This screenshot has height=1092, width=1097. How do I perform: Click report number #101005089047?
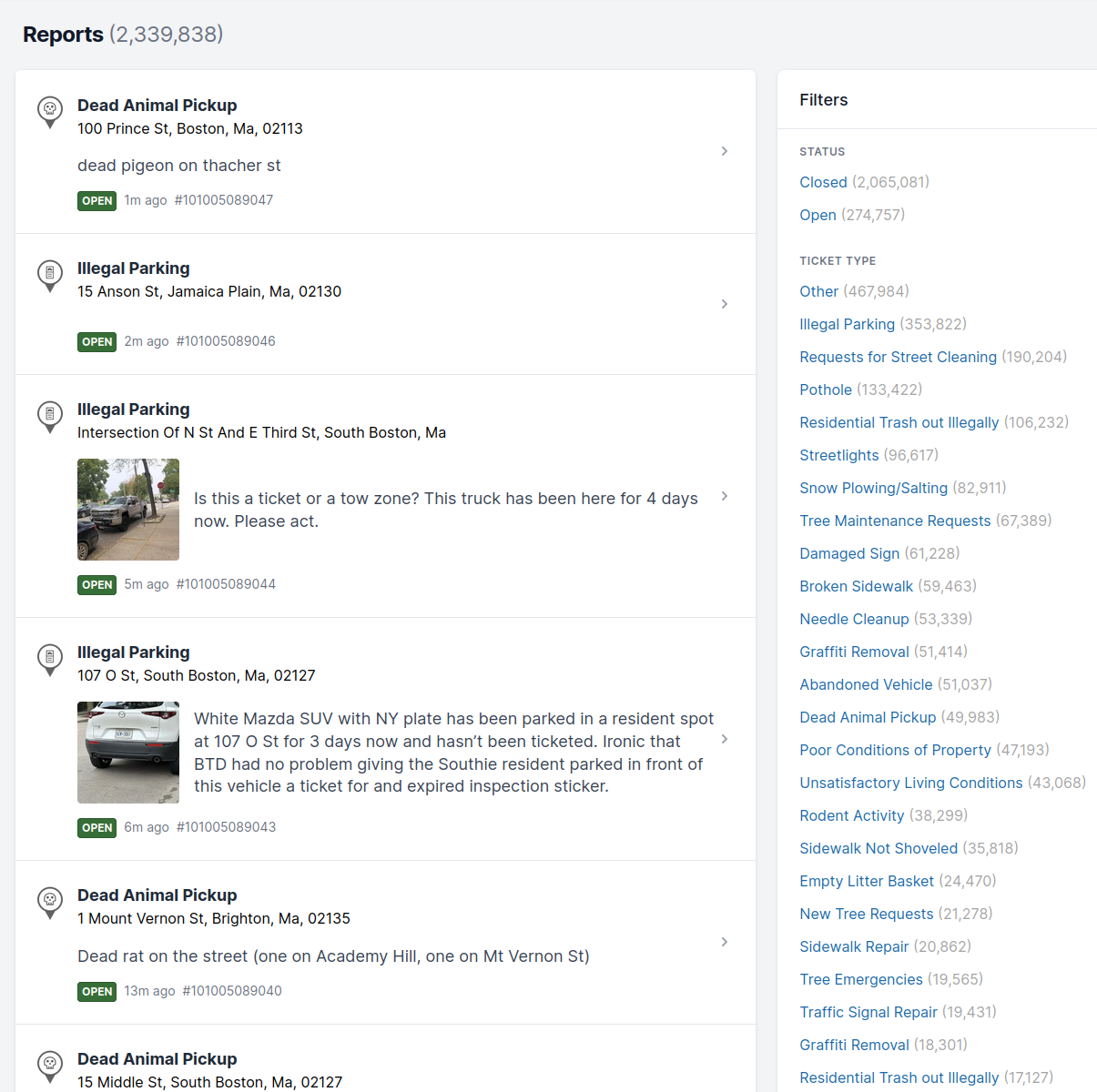coord(224,200)
